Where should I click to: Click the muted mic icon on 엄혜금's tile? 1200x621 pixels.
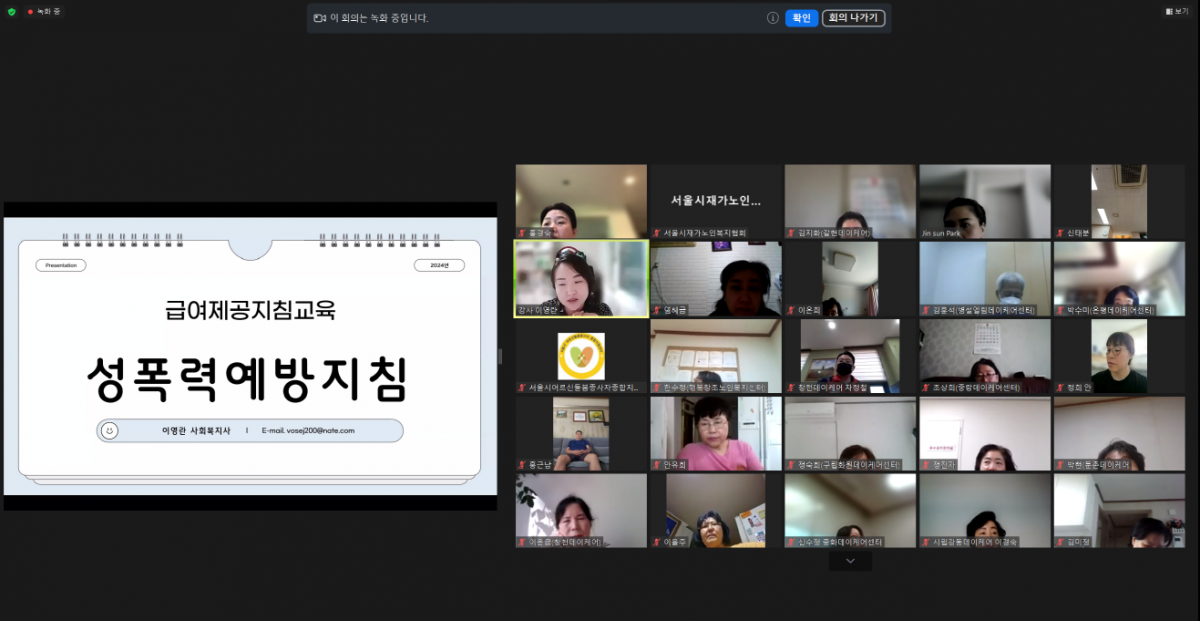pos(657,310)
